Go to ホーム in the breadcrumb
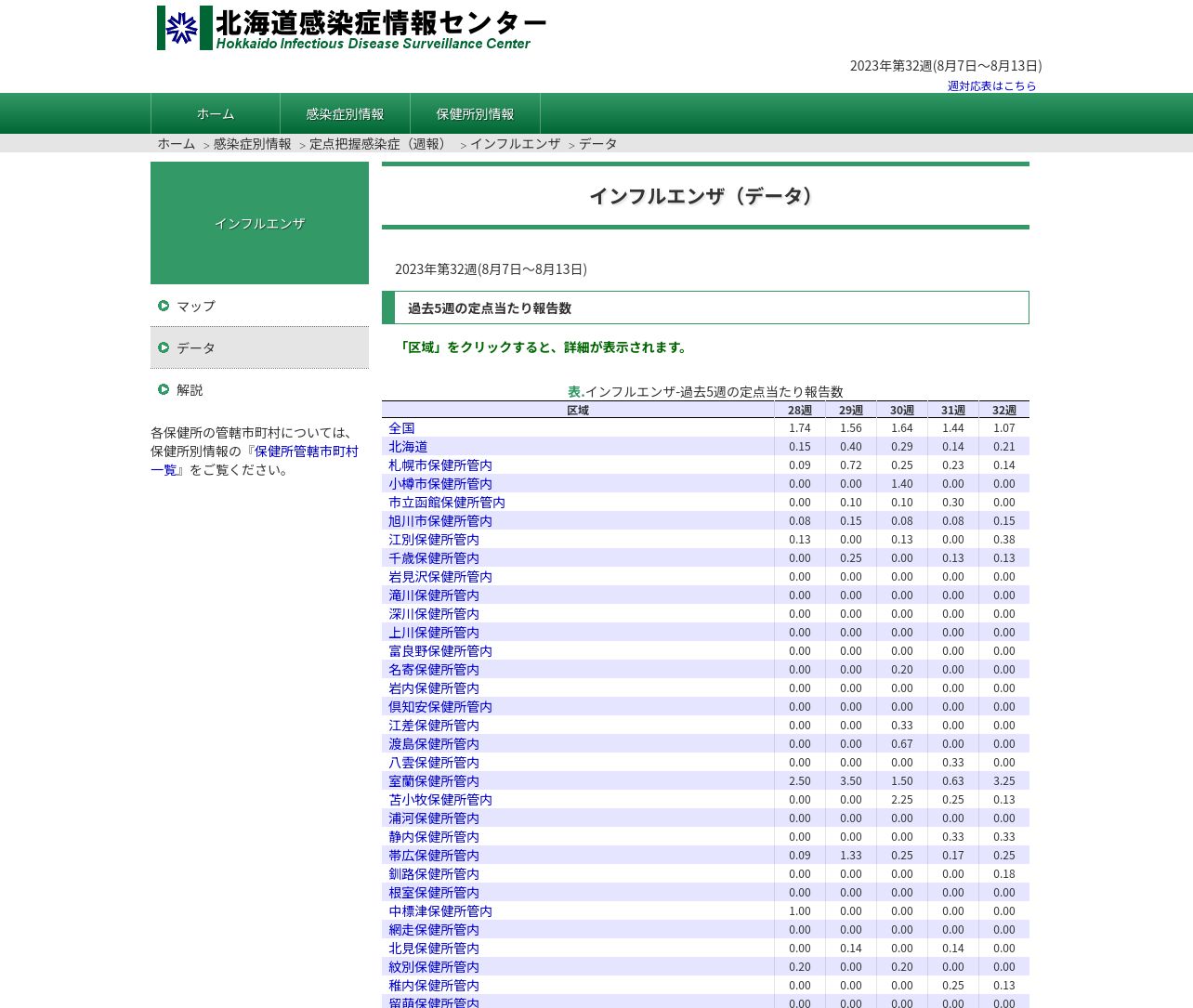The width and height of the screenshot is (1193, 1008). coord(176,143)
